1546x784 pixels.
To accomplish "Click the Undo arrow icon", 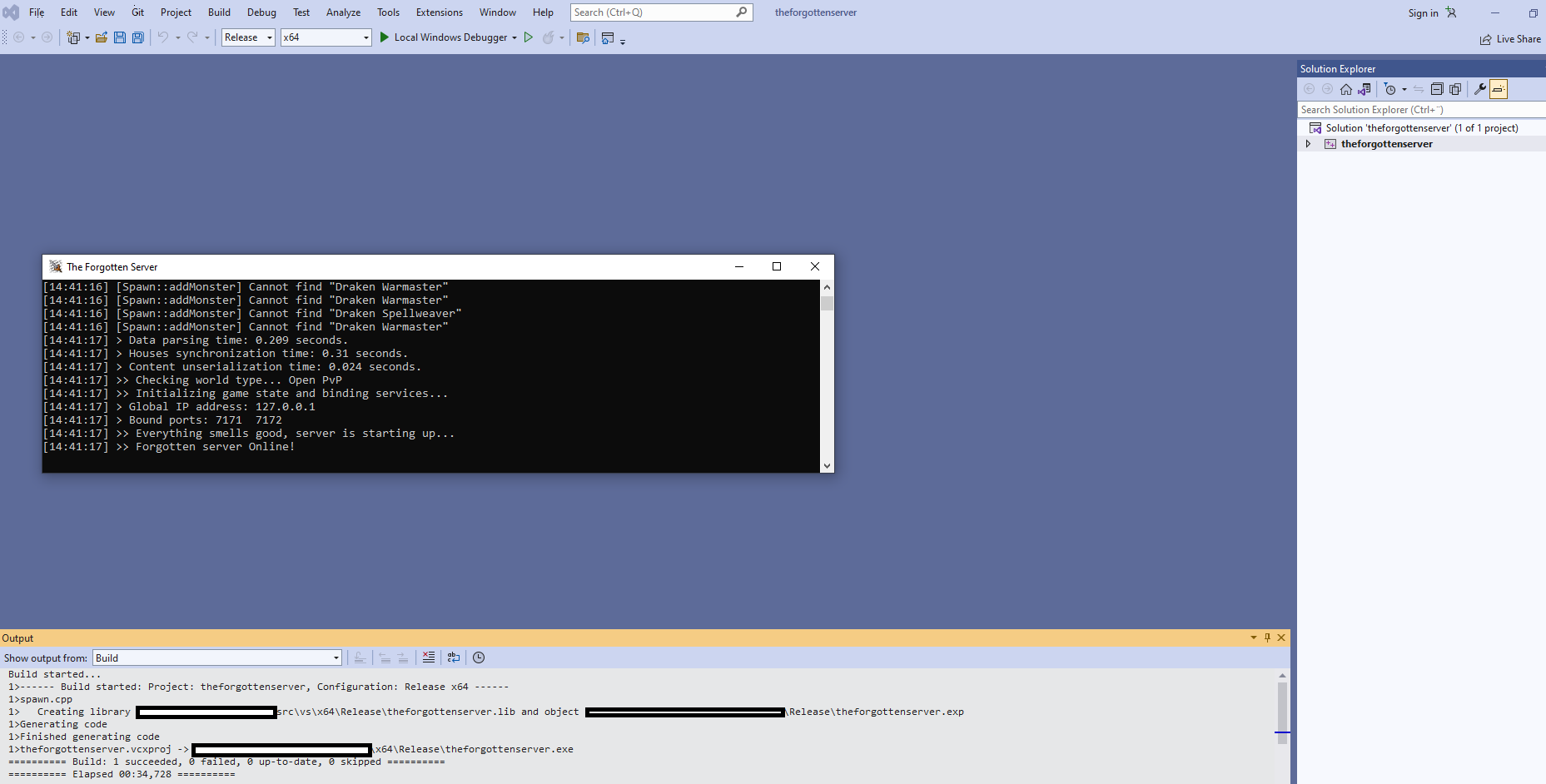I will 163,37.
